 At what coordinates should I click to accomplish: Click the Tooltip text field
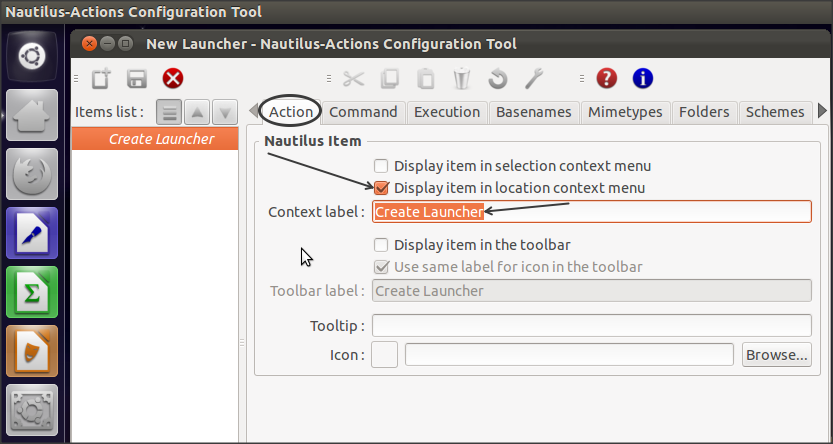point(591,326)
